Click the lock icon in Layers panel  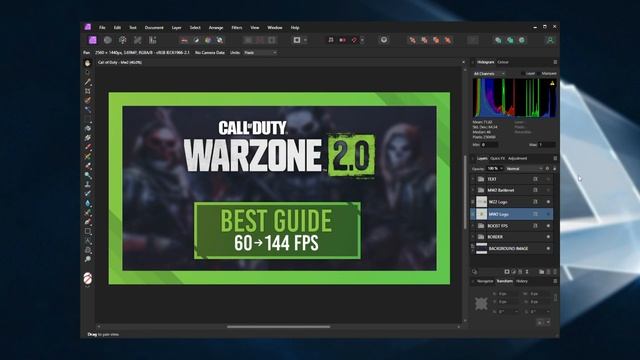pyautogui.click(x=554, y=168)
